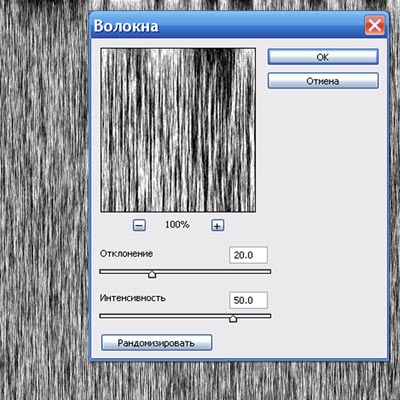This screenshot has width=400, height=400.
Task: Click the Отклонение value field
Action: point(248,255)
